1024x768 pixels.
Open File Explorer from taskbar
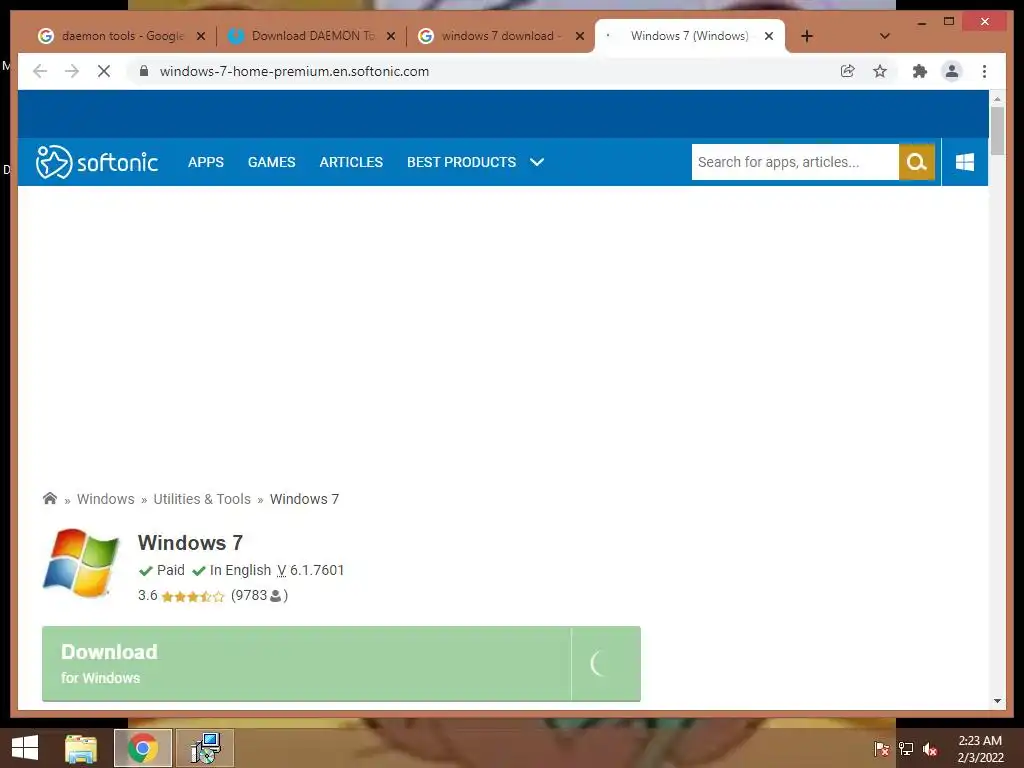[81, 748]
